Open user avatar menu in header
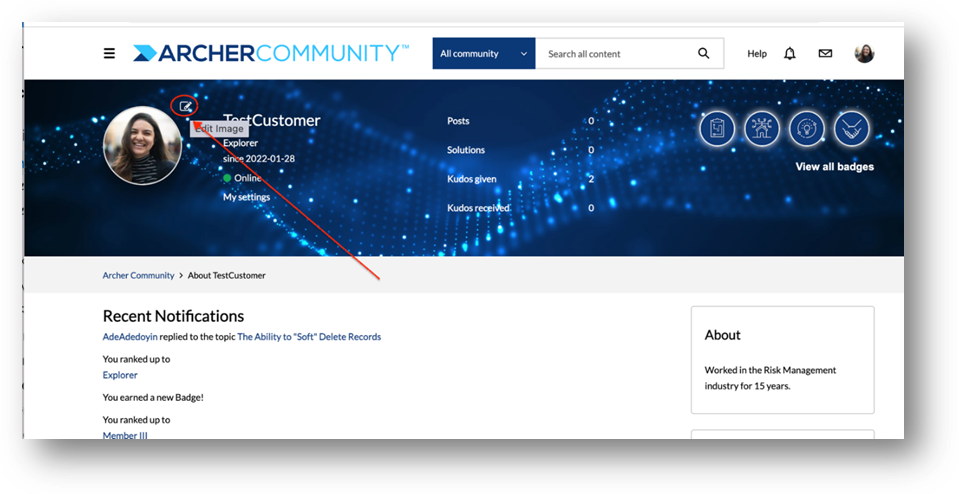 (x=864, y=54)
